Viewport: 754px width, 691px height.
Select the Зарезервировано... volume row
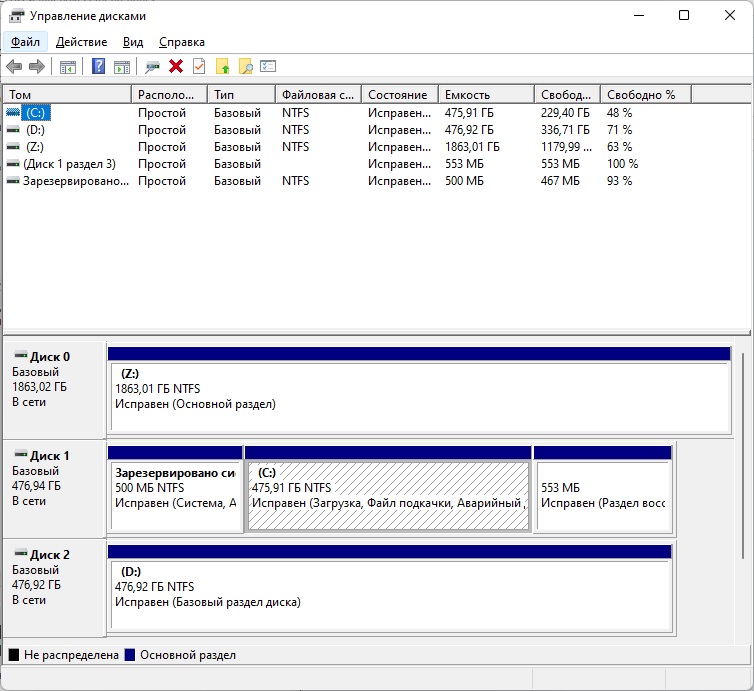76,181
